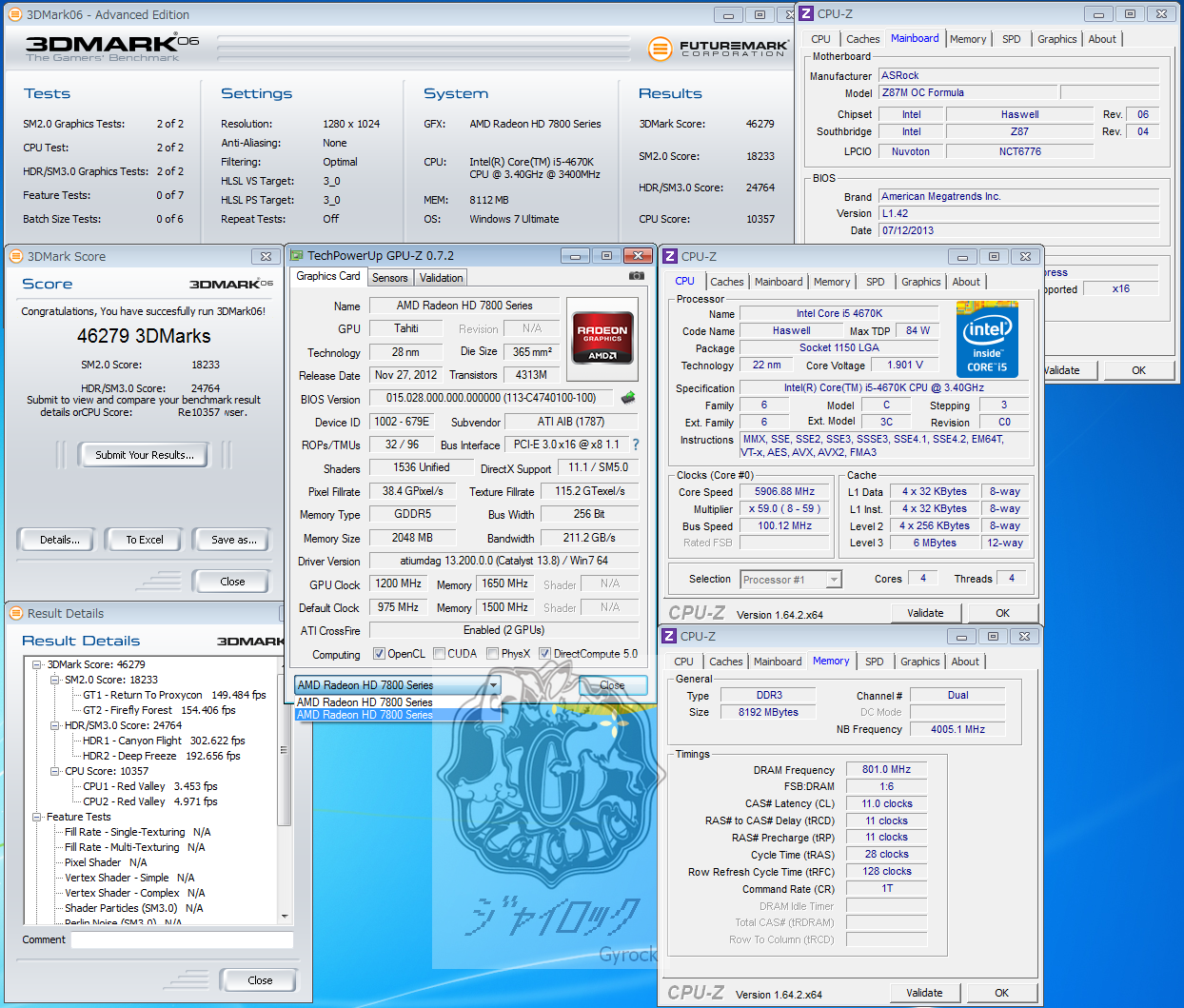Click the BIOS Version field in GPU-Z
The image size is (1184, 1008).
[x=491, y=398]
